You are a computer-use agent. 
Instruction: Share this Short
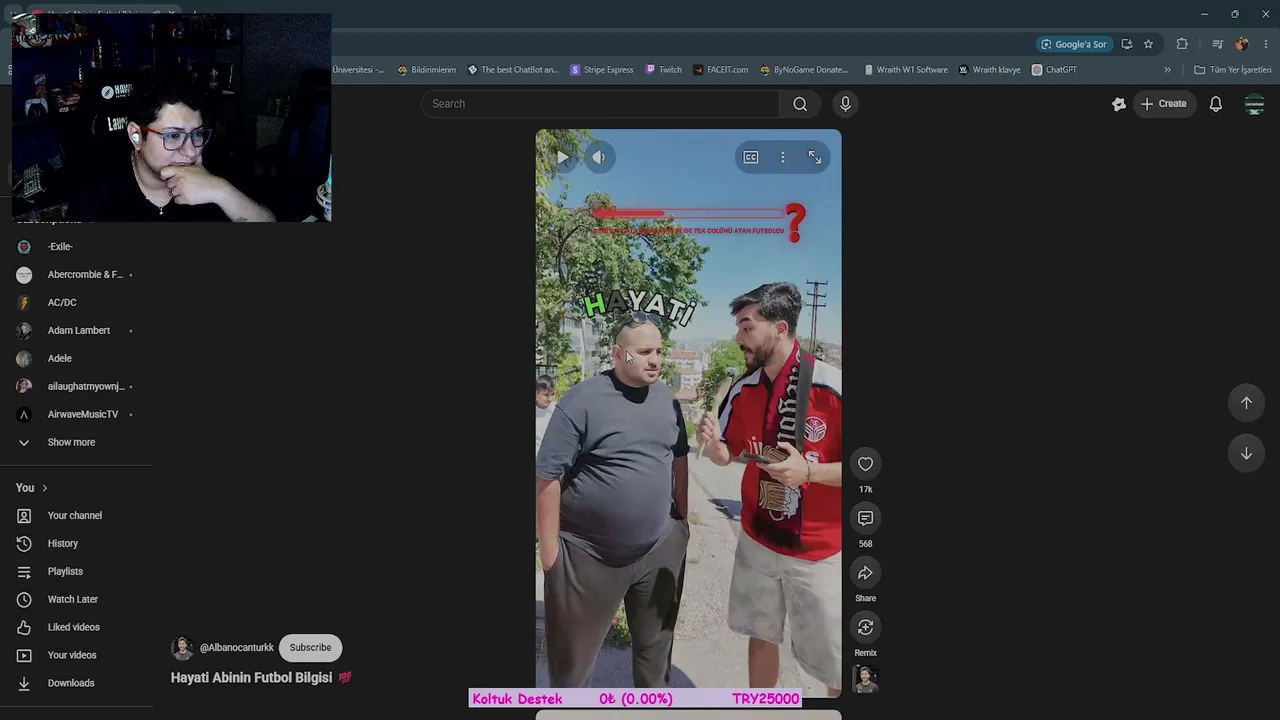[865, 573]
